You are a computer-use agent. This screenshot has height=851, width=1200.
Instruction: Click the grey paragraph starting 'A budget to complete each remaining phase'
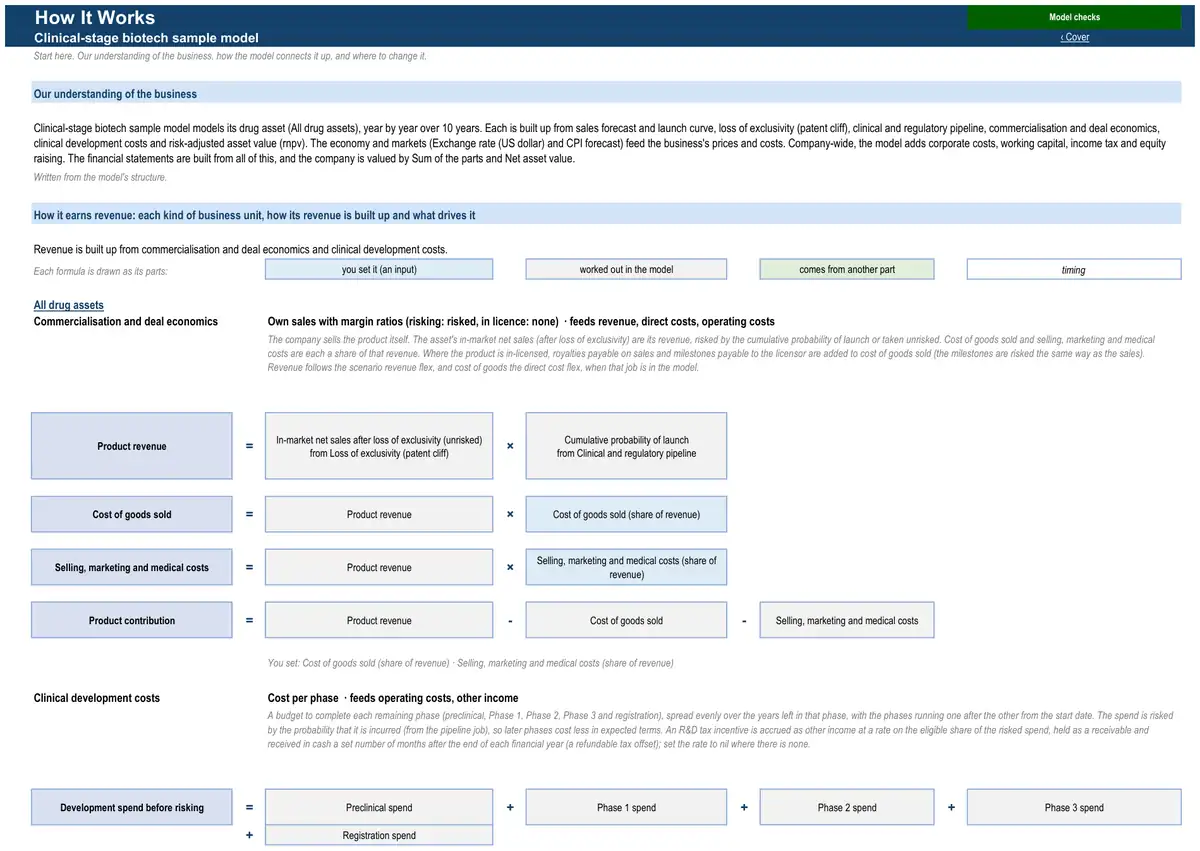(x=707, y=730)
